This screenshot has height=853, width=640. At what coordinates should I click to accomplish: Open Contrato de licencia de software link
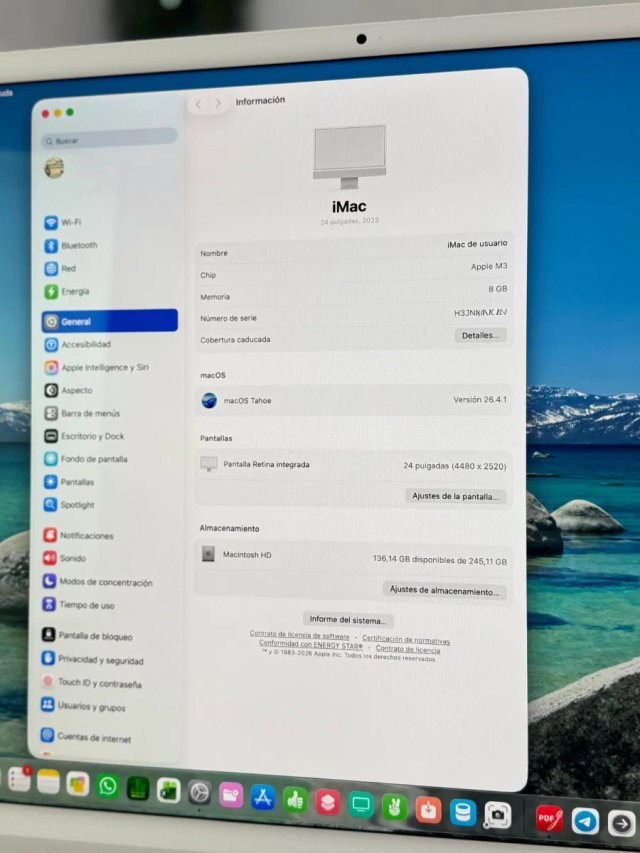[x=299, y=635]
